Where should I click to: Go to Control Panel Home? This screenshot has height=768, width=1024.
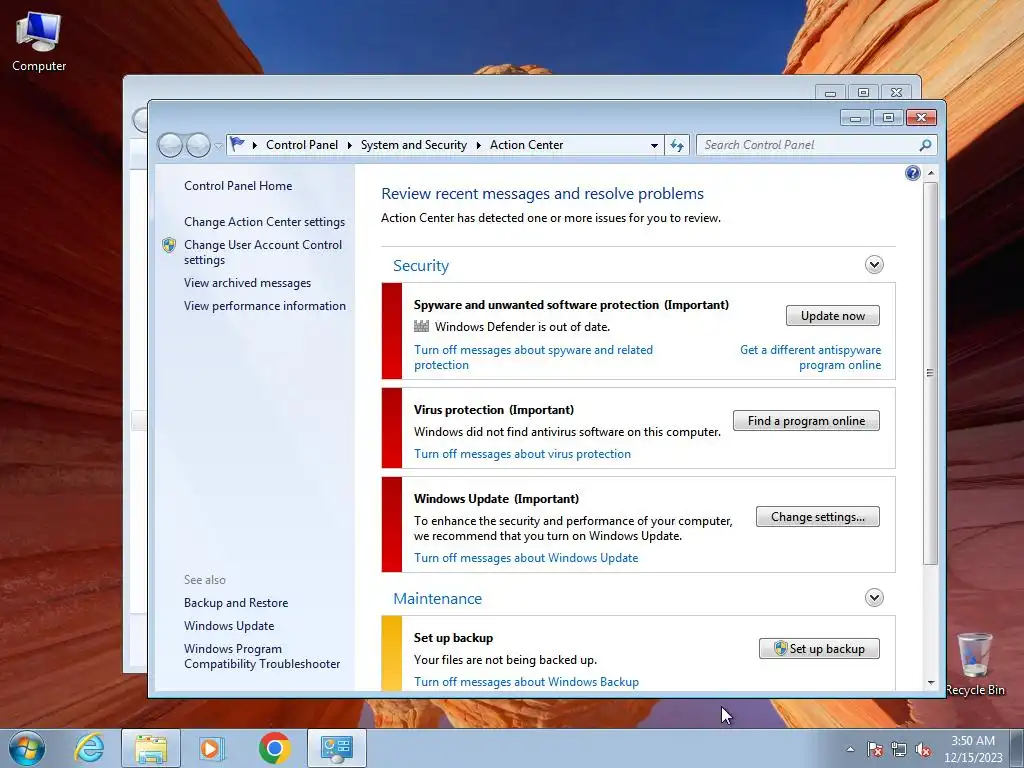(x=238, y=185)
